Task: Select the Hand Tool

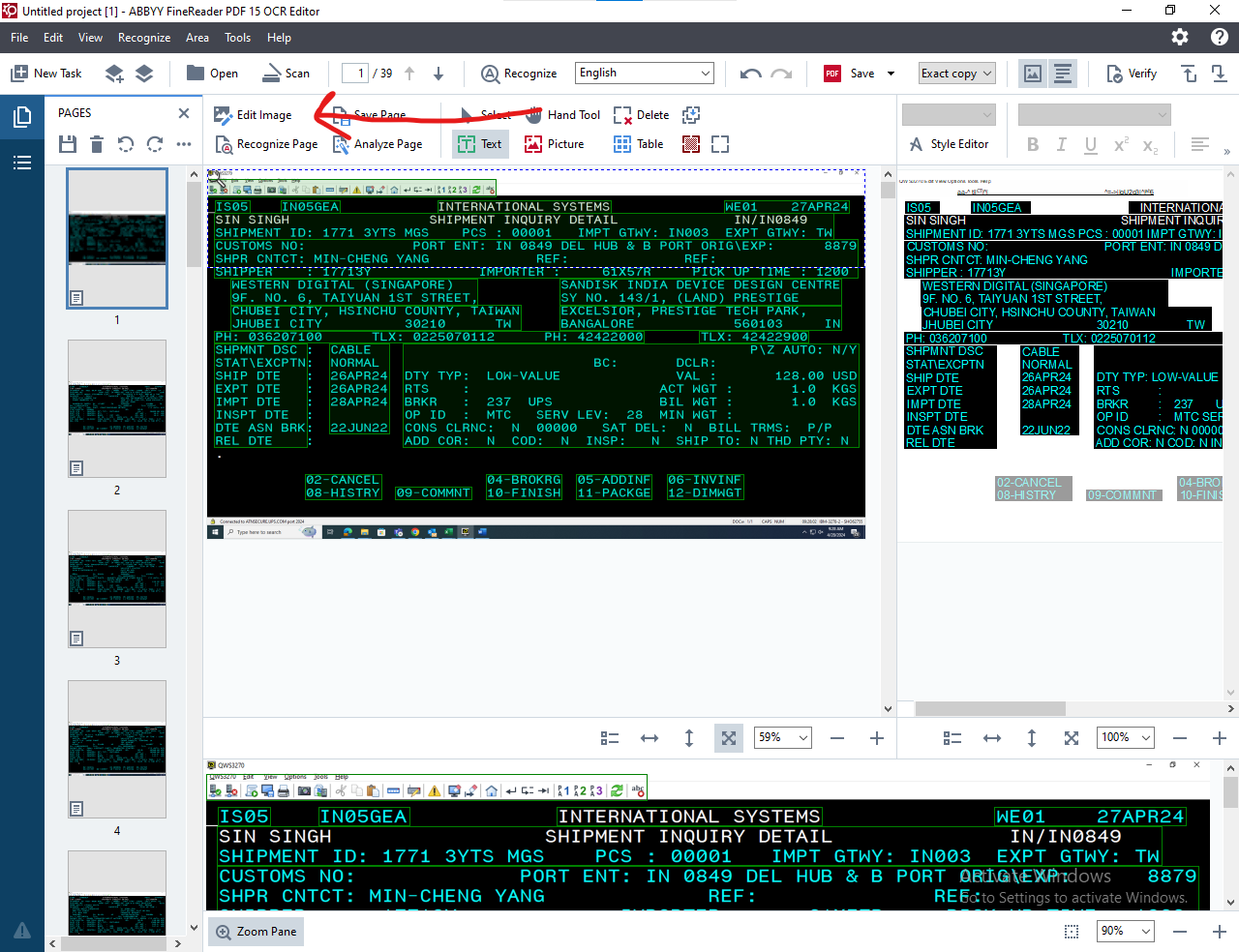Action: [x=562, y=115]
